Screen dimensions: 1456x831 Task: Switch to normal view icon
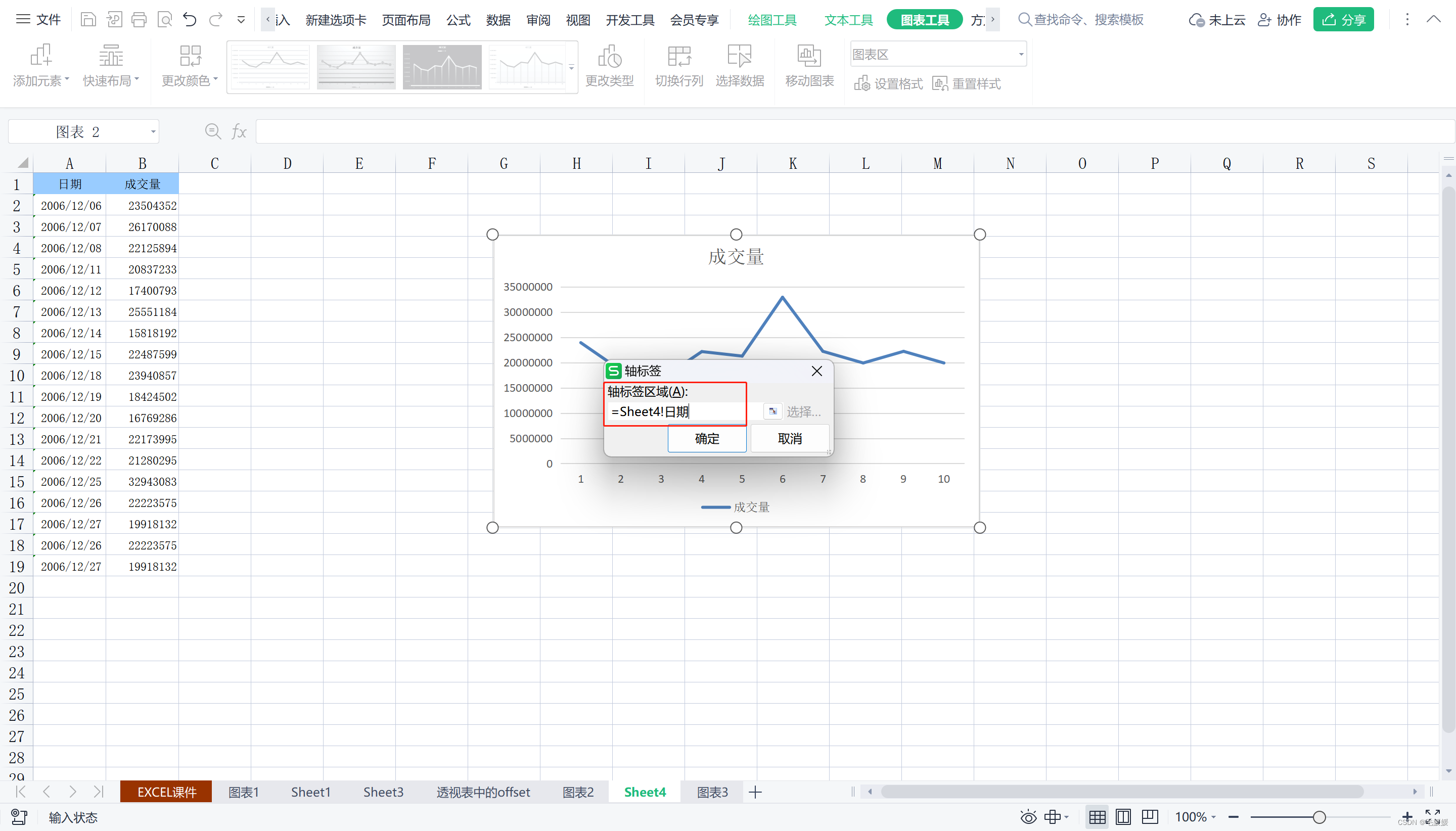pyautogui.click(x=1097, y=817)
